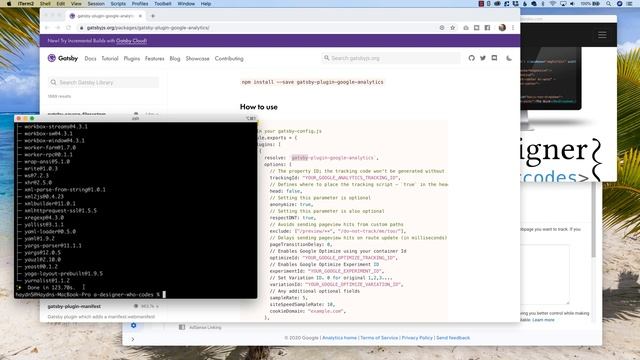Click the npm install command text

(x=312, y=82)
